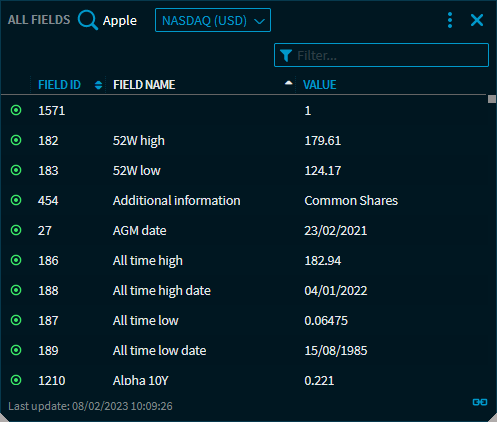Toggle the green circle on 52W low row

tap(16, 170)
